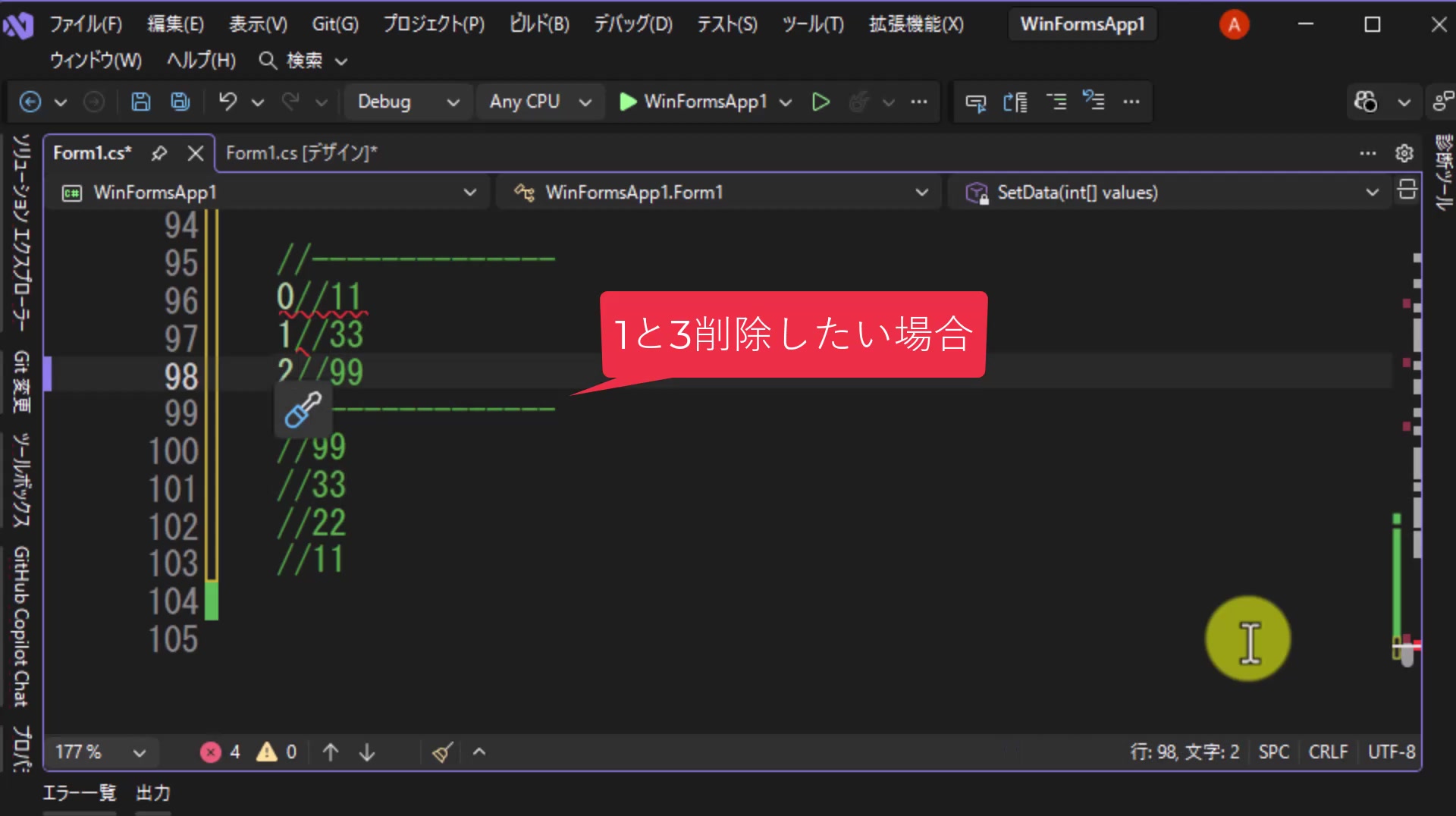
Task: Open the 177 % zoom level dropdown
Action: pos(100,752)
